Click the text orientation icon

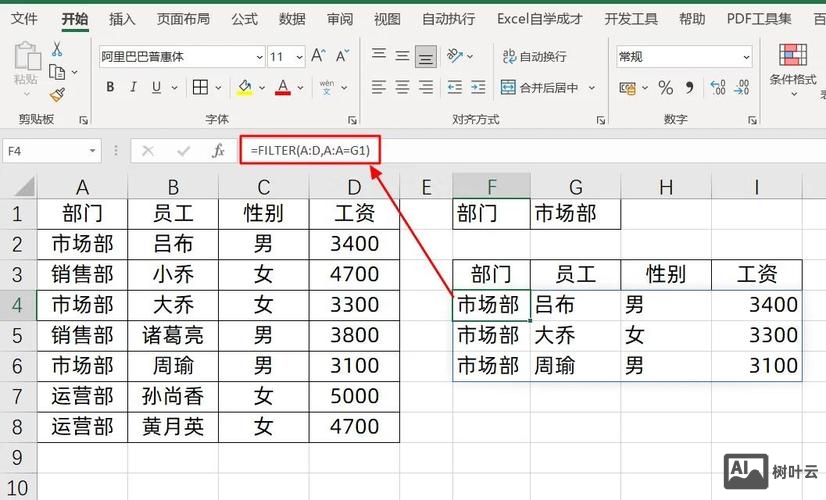[455, 55]
